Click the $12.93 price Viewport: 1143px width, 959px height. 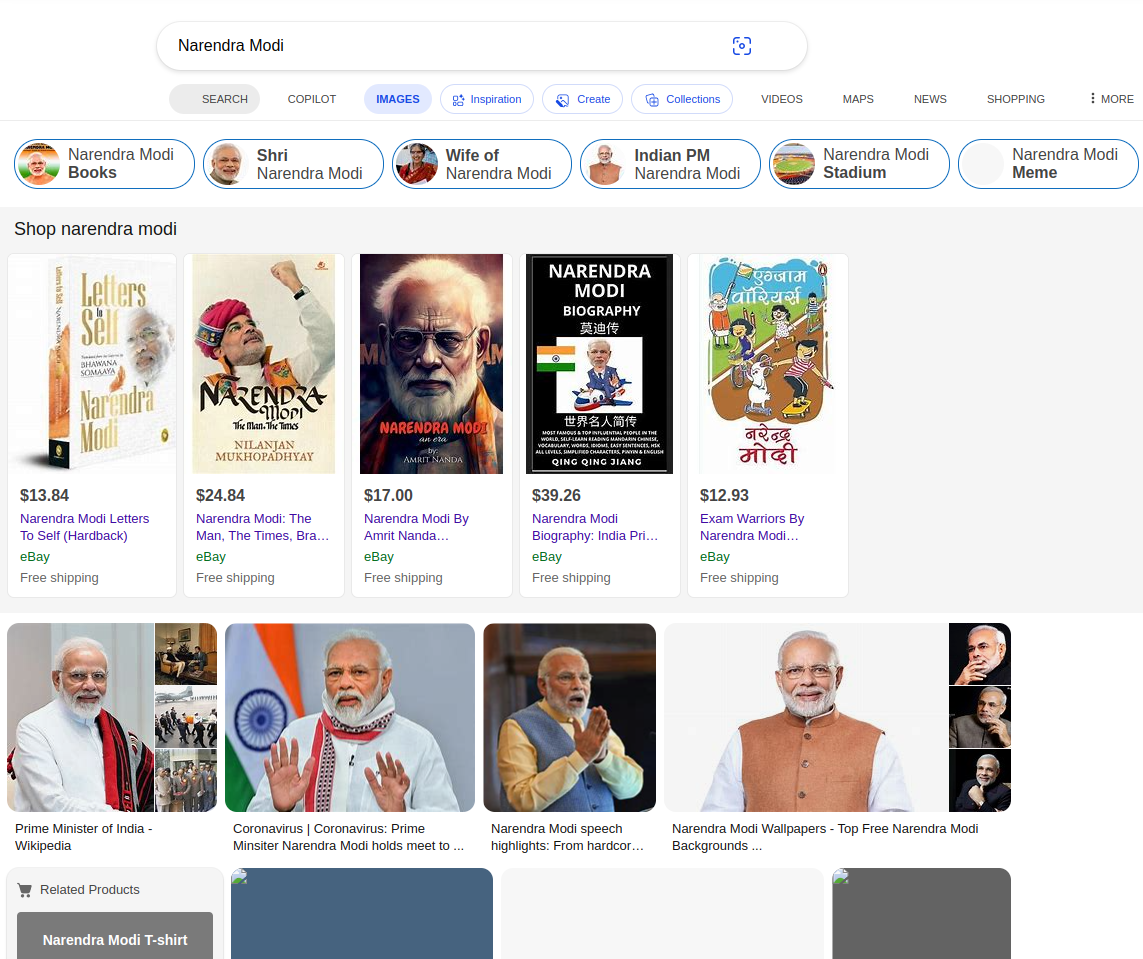(x=725, y=496)
